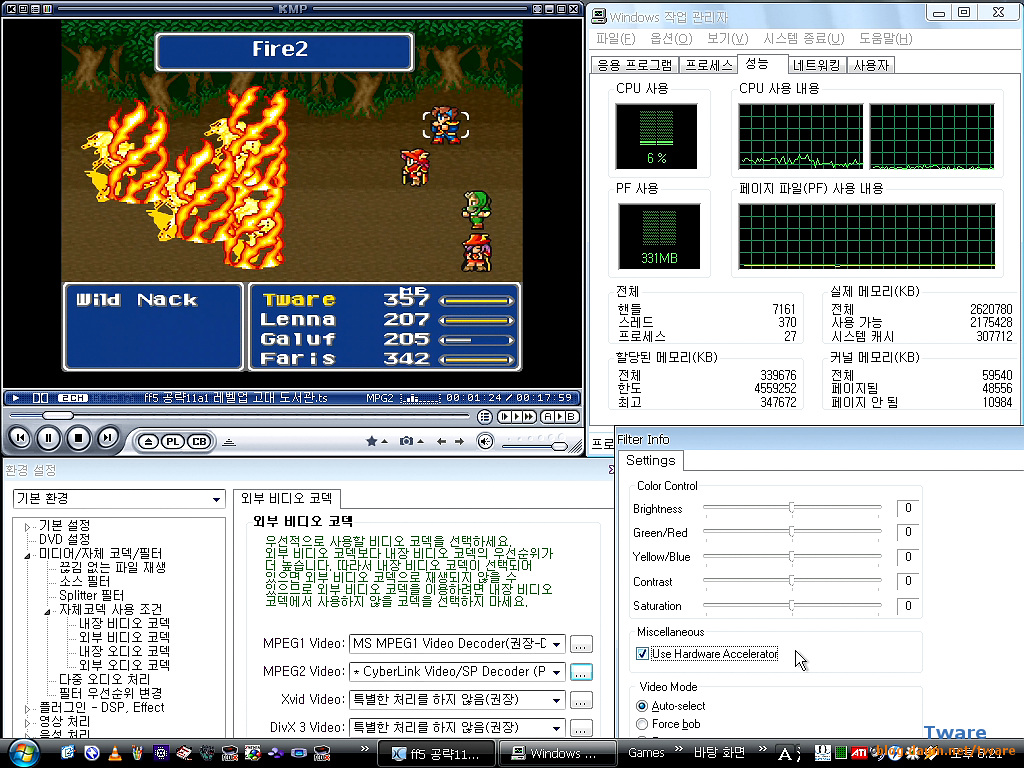Click the A-B repeat section button in KMP
Viewport: 1024px width, 768px height.
point(560,417)
